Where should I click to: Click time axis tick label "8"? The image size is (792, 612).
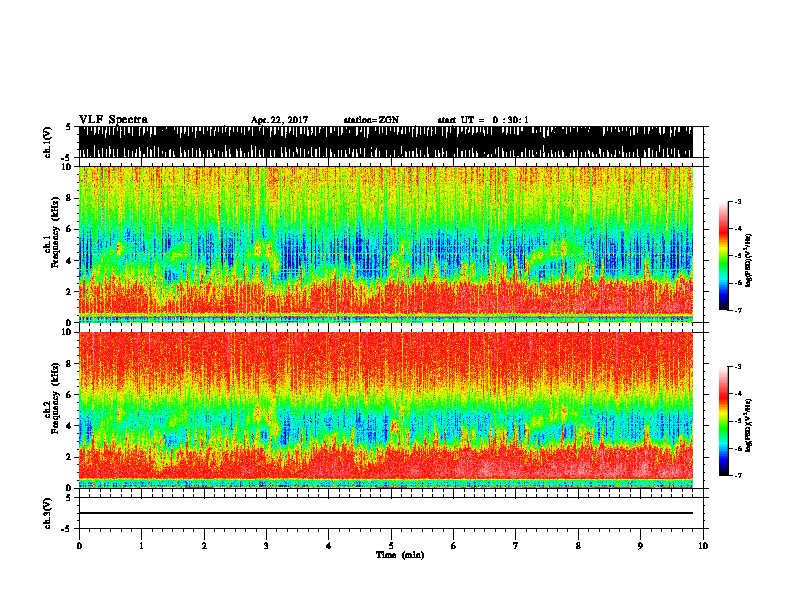(578, 546)
